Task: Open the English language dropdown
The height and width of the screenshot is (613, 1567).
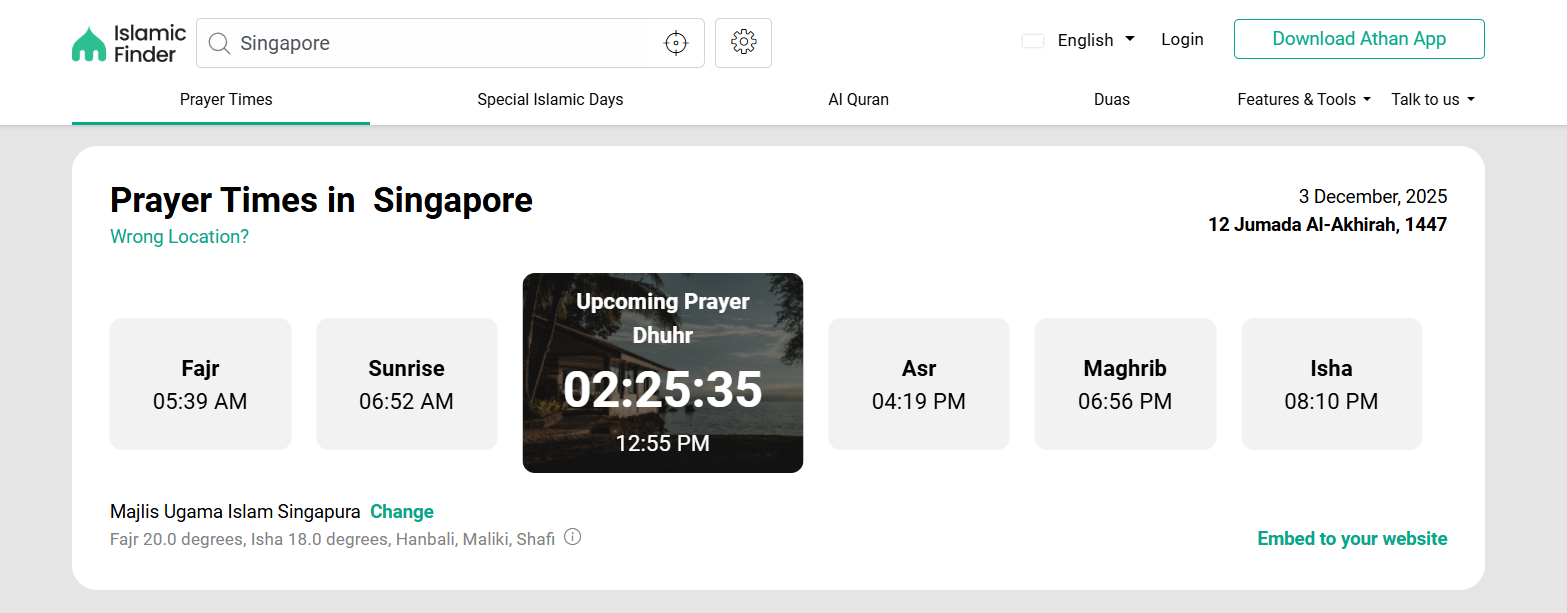Action: click(1095, 40)
